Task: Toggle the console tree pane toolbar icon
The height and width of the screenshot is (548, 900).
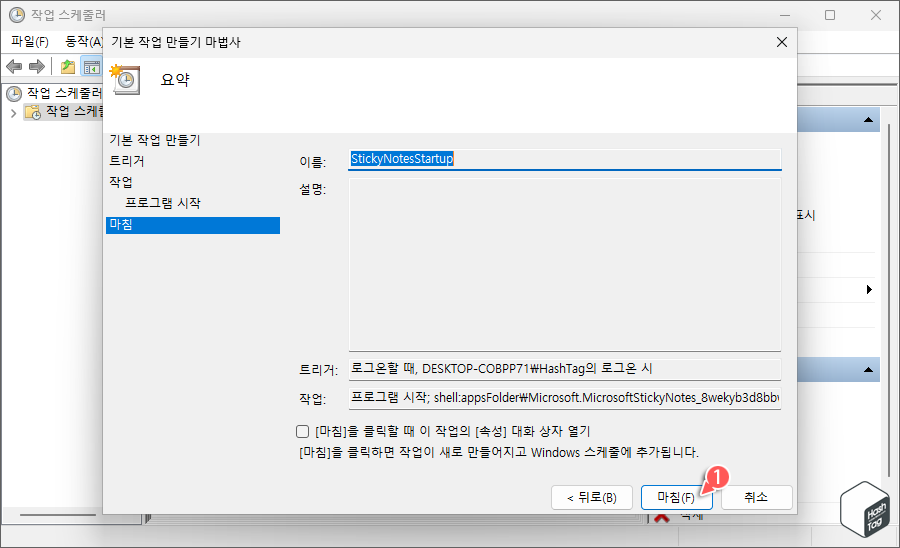Action: pyautogui.click(x=92, y=67)
